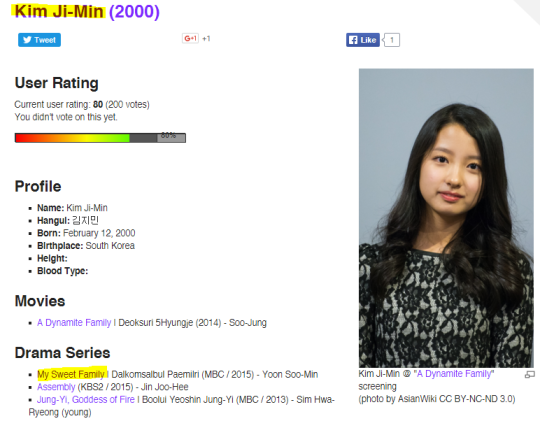Click the A Dynamite Family caption link
This screenshot has height=421, width=540.
[x=454, y=374]
